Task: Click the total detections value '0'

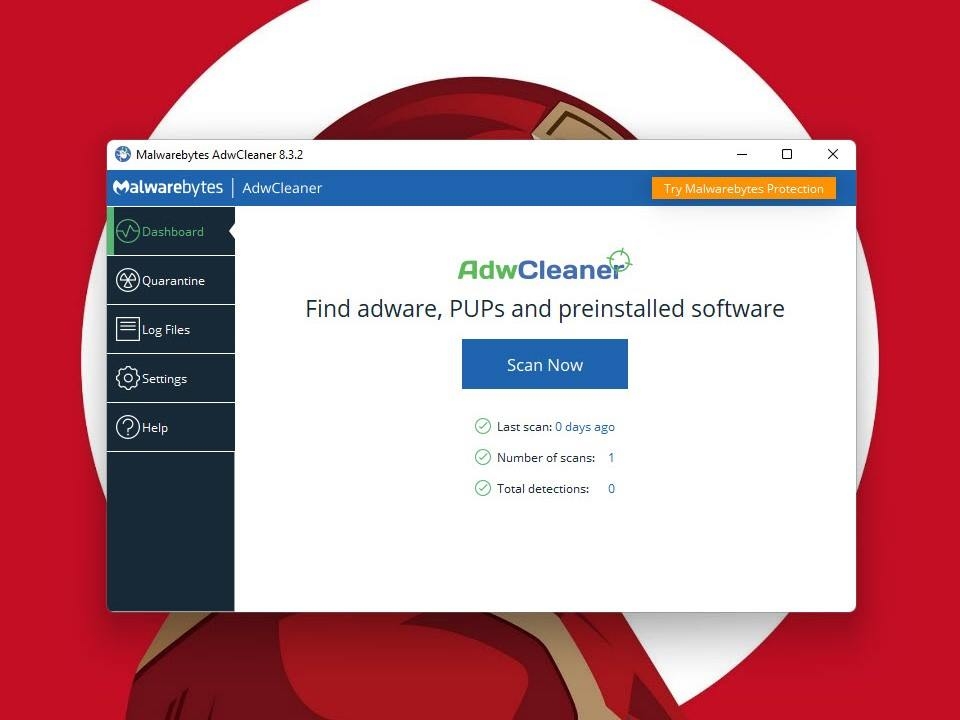Action: click(611, 489)
